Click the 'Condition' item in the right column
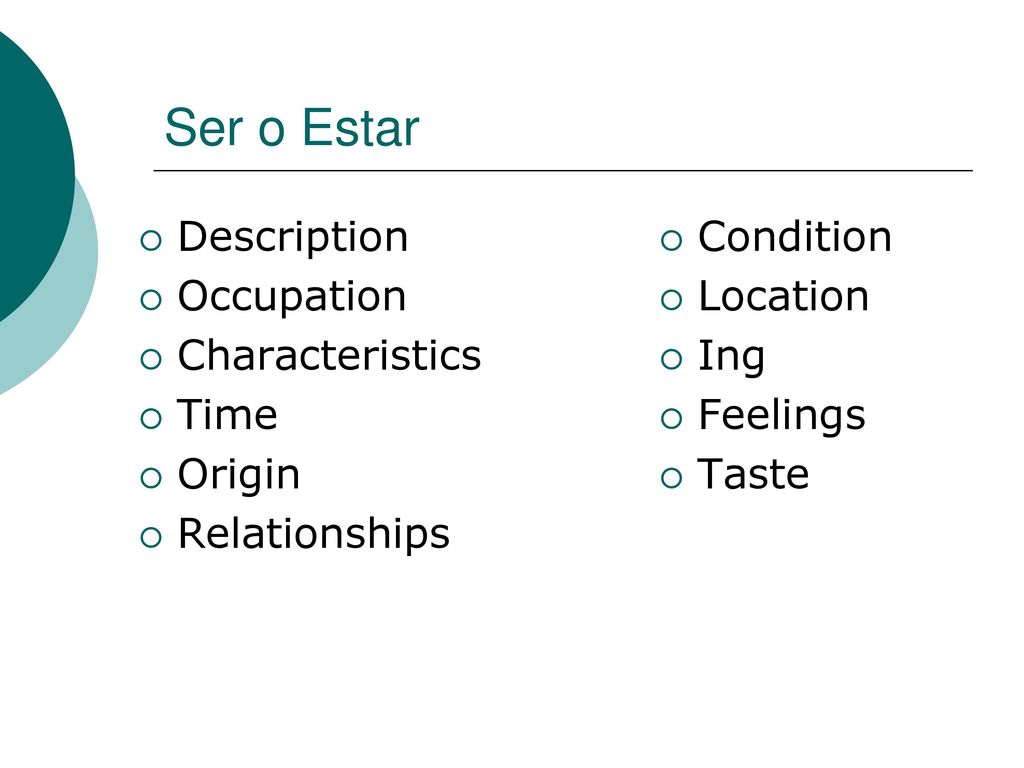 tap(794, 236)
